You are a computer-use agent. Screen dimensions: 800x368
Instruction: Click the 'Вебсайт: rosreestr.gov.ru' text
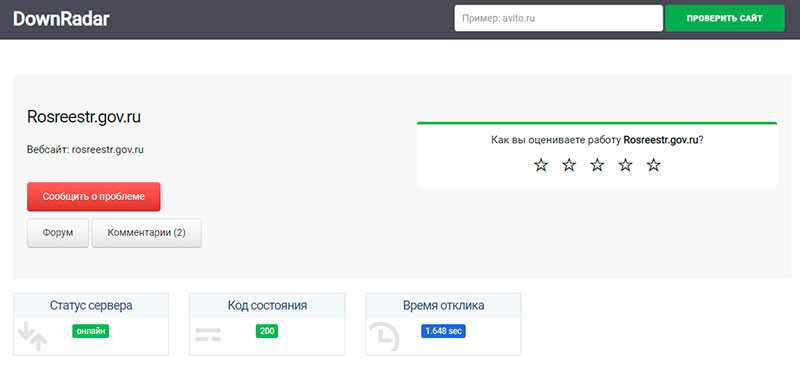[x=85, y=150]
